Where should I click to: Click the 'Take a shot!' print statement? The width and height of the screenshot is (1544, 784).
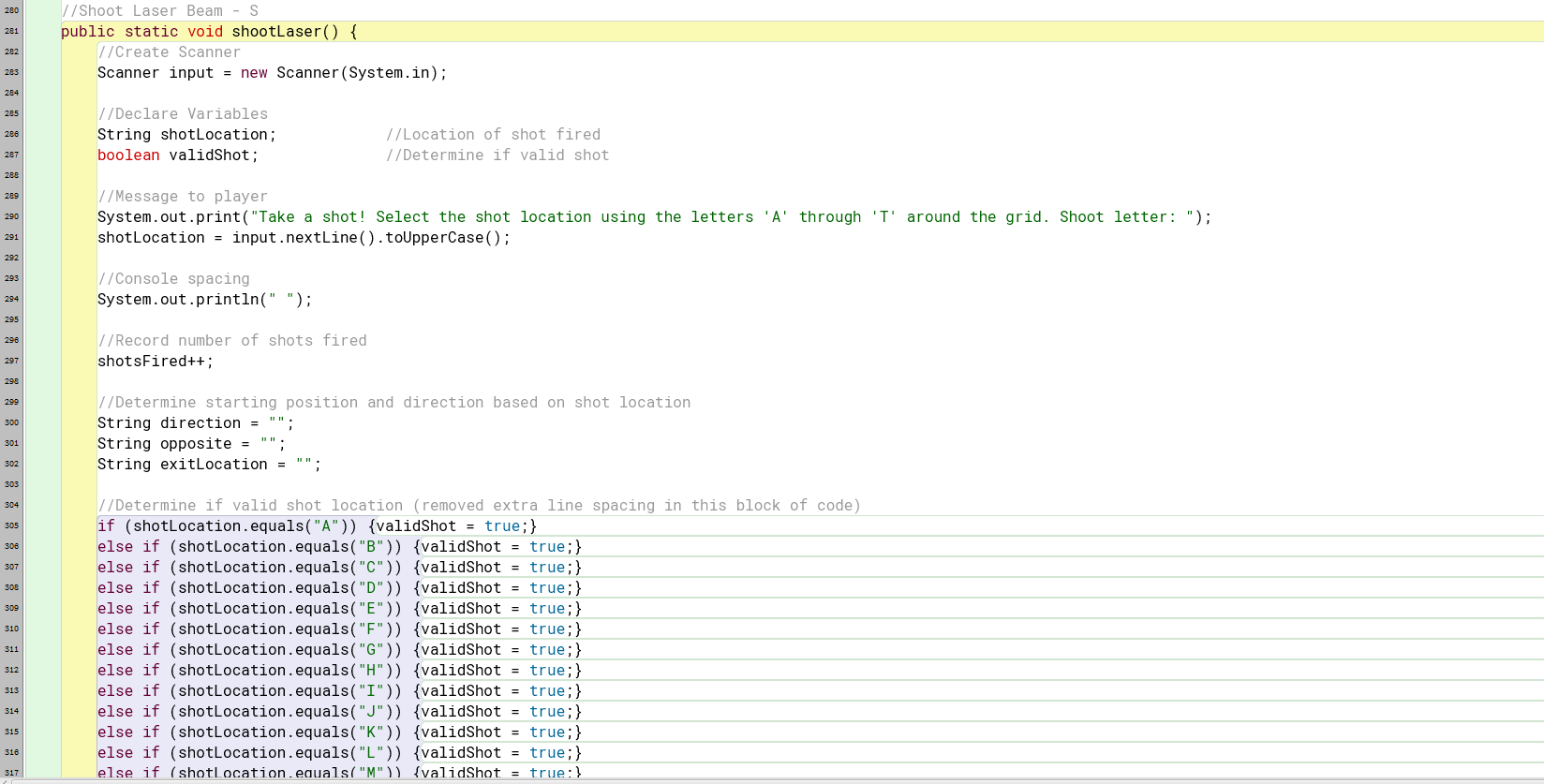point(654,217)
